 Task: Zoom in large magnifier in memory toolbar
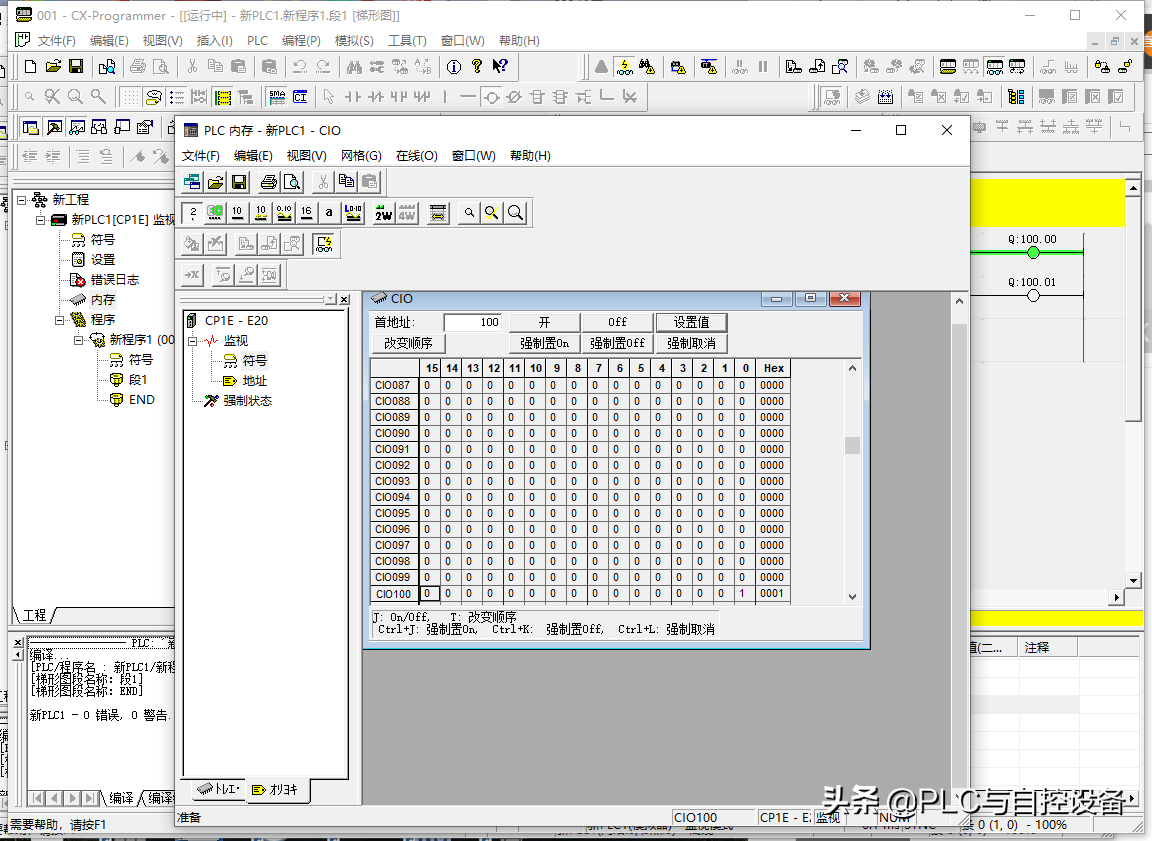pyautogui.click(x=516, y=213)
